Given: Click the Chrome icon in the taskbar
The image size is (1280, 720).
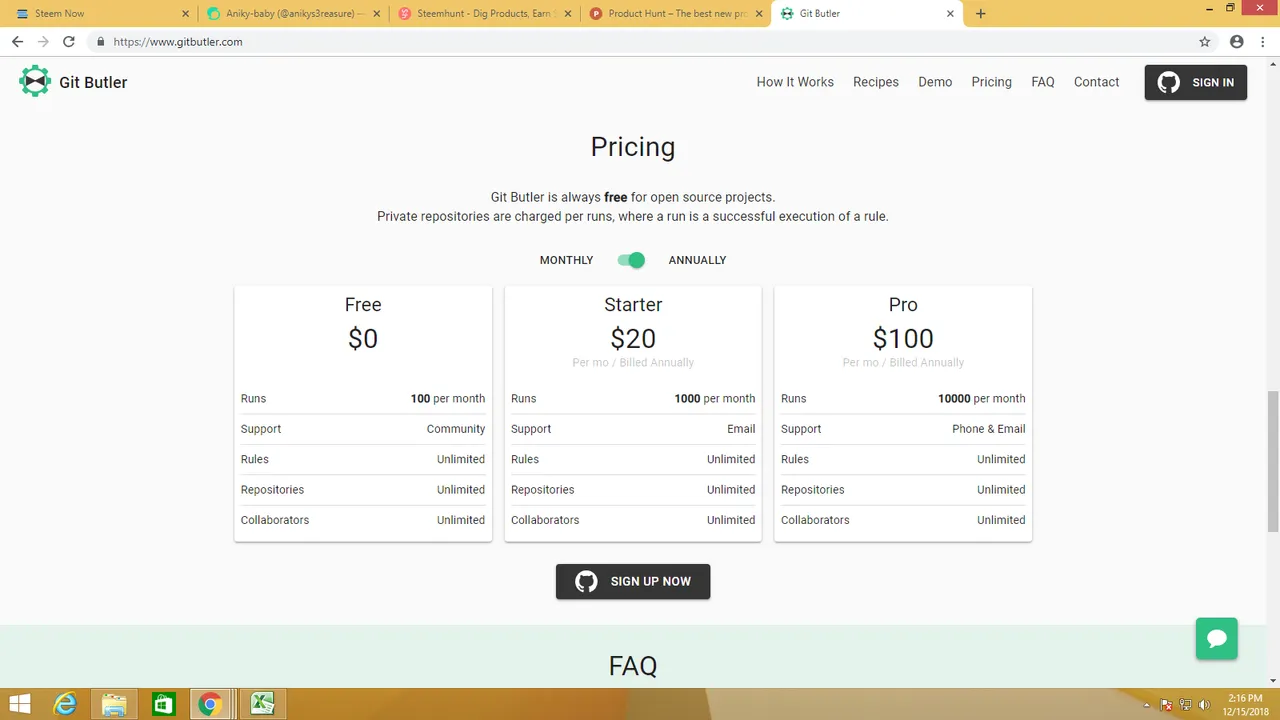Looking at the screenshot, I should pyautogui.click(x=210, y=704).
